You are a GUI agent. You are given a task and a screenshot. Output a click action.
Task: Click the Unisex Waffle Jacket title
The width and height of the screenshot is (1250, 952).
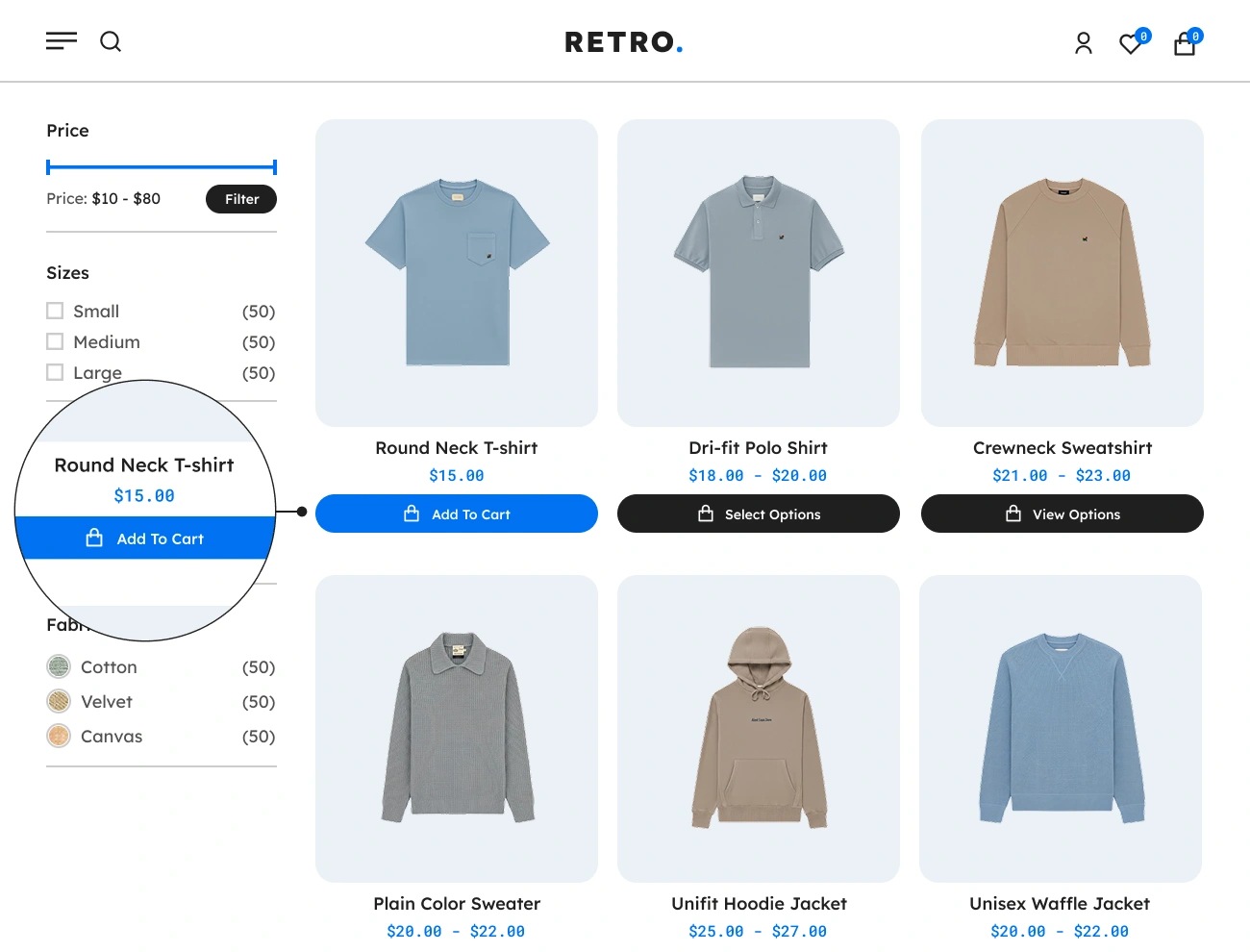tap(1060, 904)
